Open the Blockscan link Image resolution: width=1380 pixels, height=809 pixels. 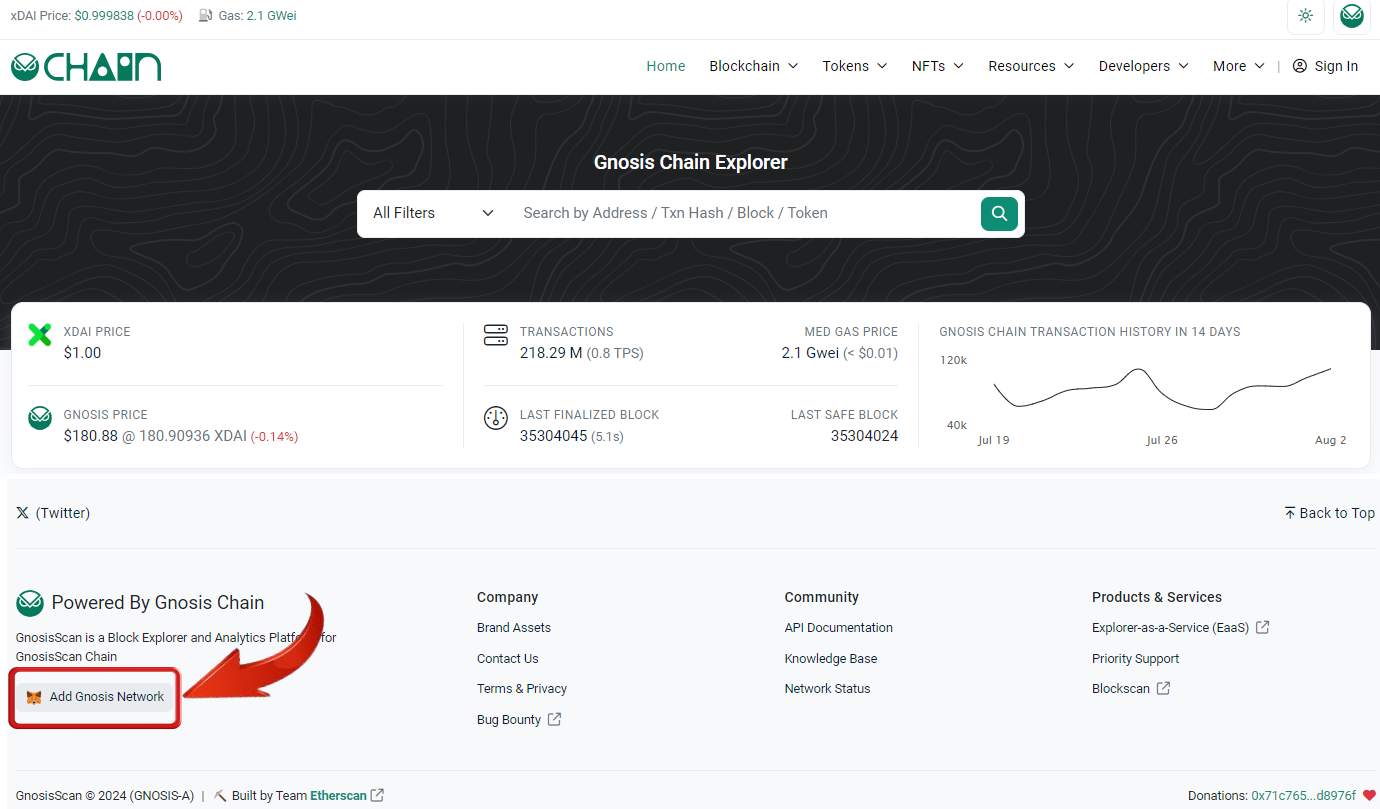pyautogui.click(x=1121, y=689)
